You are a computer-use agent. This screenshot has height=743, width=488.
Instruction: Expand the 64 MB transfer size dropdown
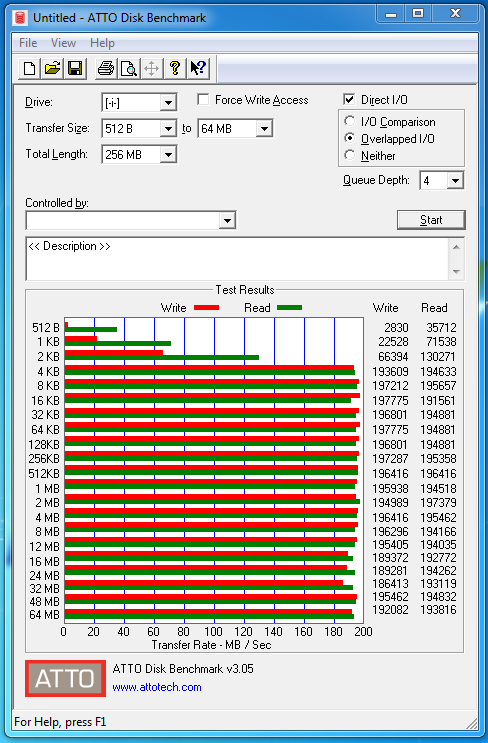click(264, 128)
